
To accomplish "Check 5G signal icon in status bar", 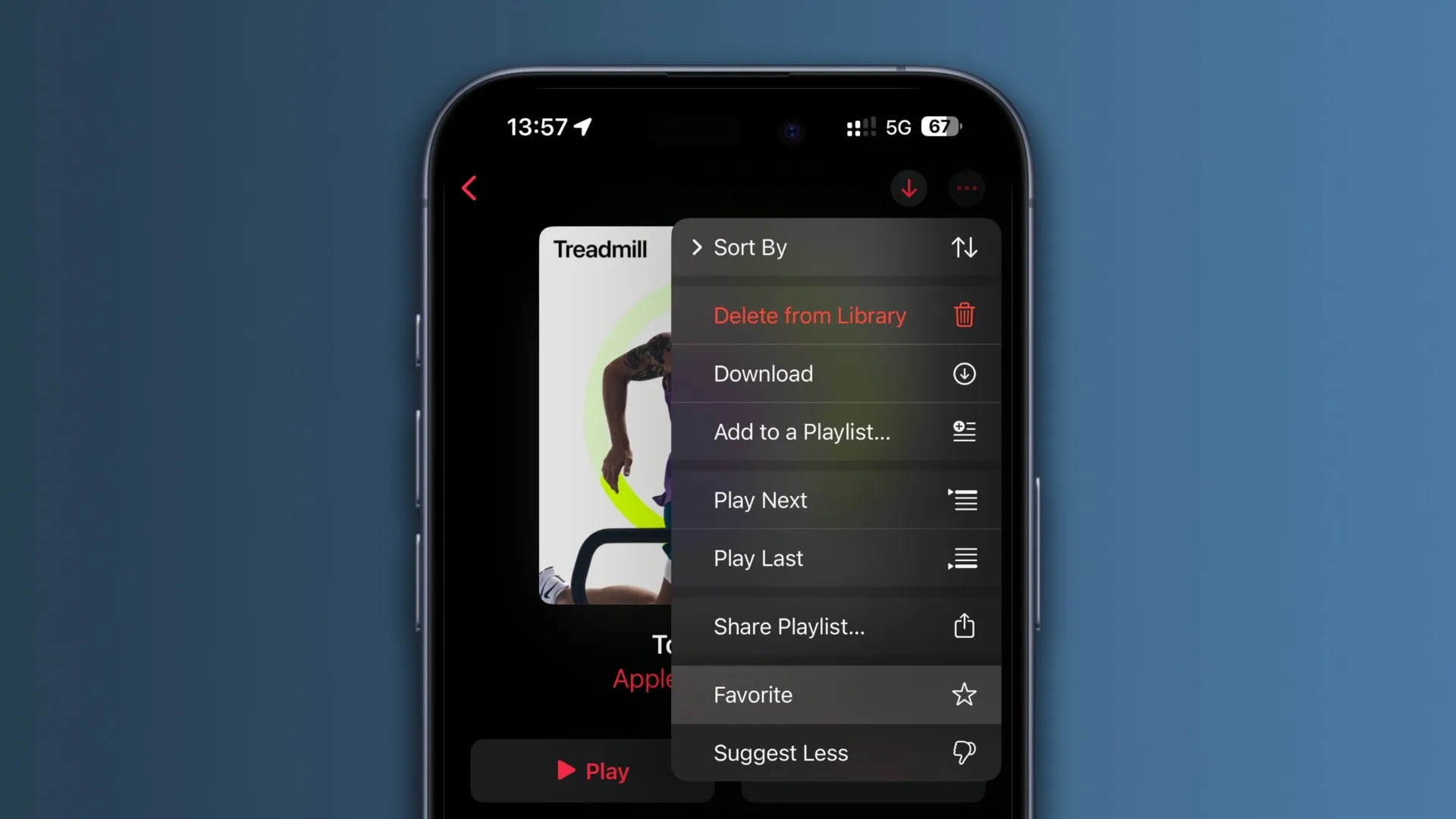I will pyautogui.click(x=898, y=125).
